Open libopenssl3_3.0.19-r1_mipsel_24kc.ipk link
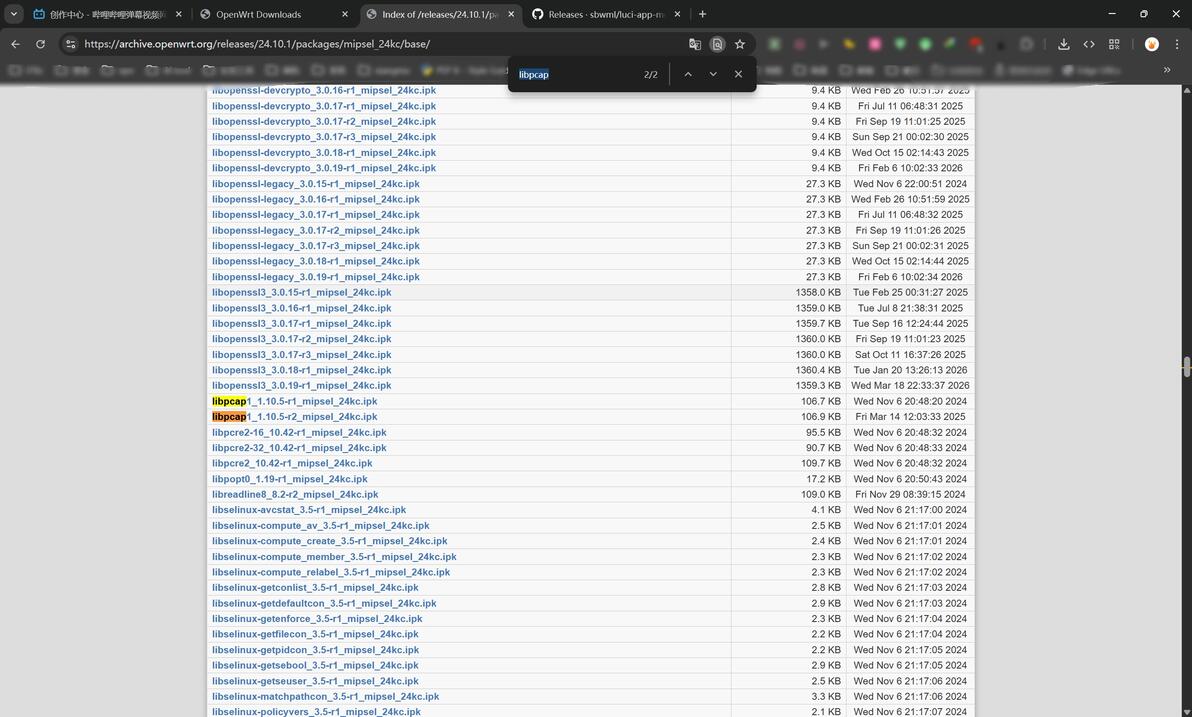This screenshot has width=1192, height=717. click(x=302, y=385)
